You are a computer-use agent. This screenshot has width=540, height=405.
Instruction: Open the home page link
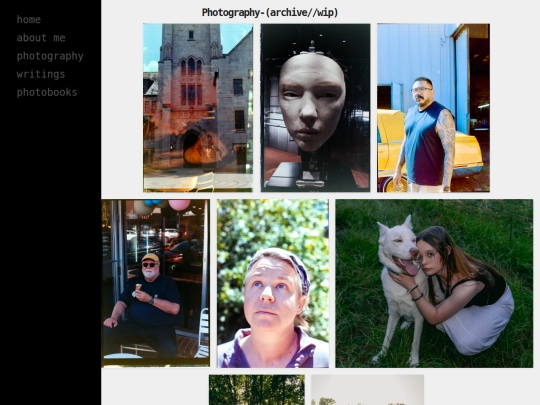(29, 20)
